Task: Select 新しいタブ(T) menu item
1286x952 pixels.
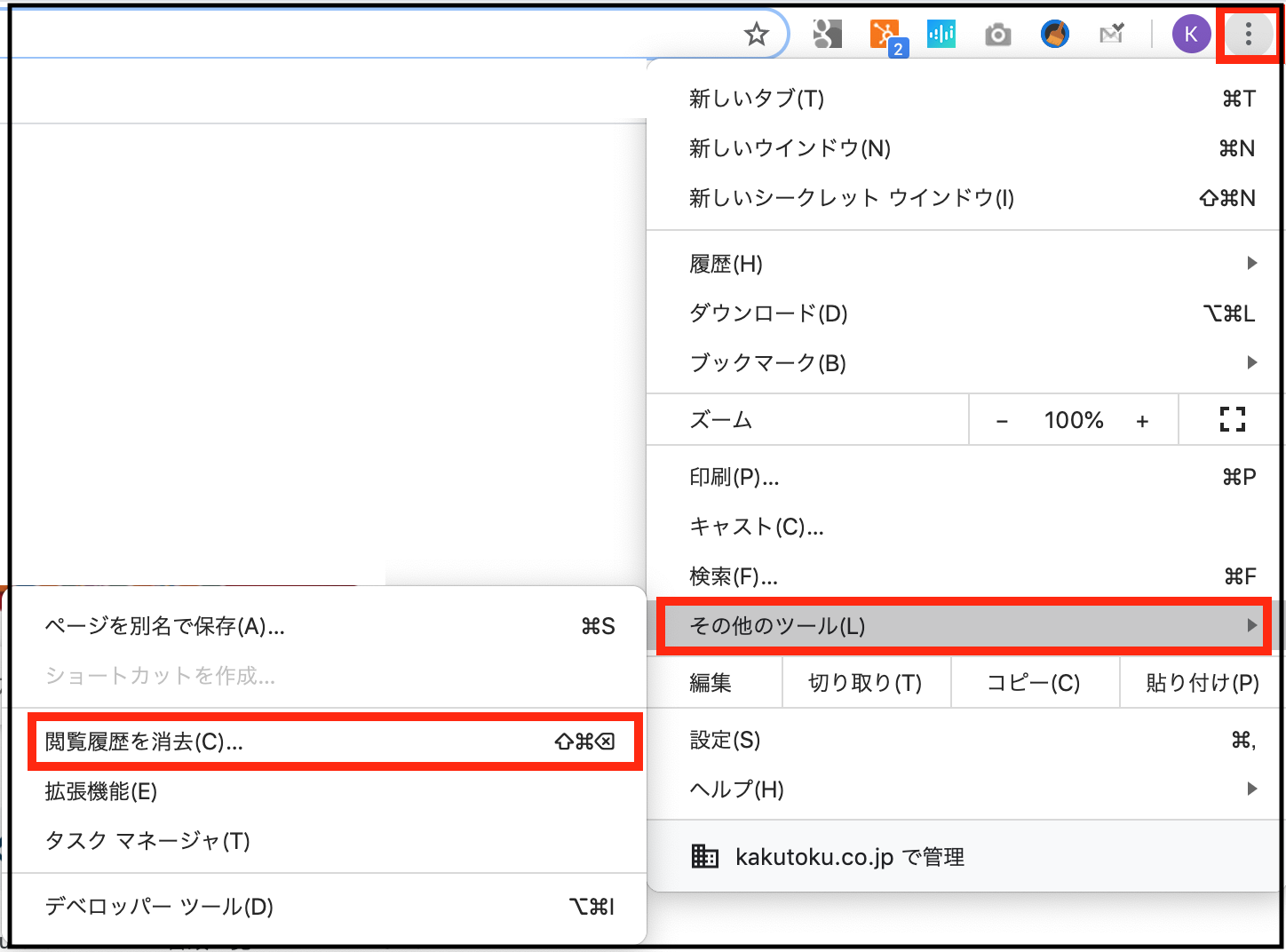Action: pyautogui.click(x=965, y=99)
